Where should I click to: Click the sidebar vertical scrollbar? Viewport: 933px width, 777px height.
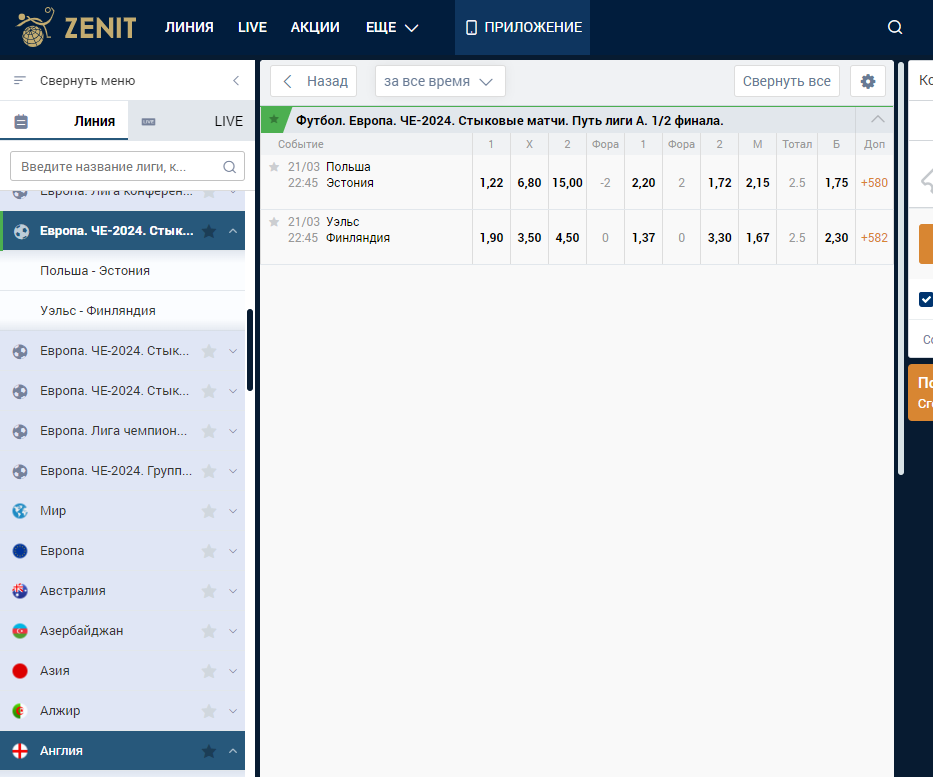tap(250, 350)
